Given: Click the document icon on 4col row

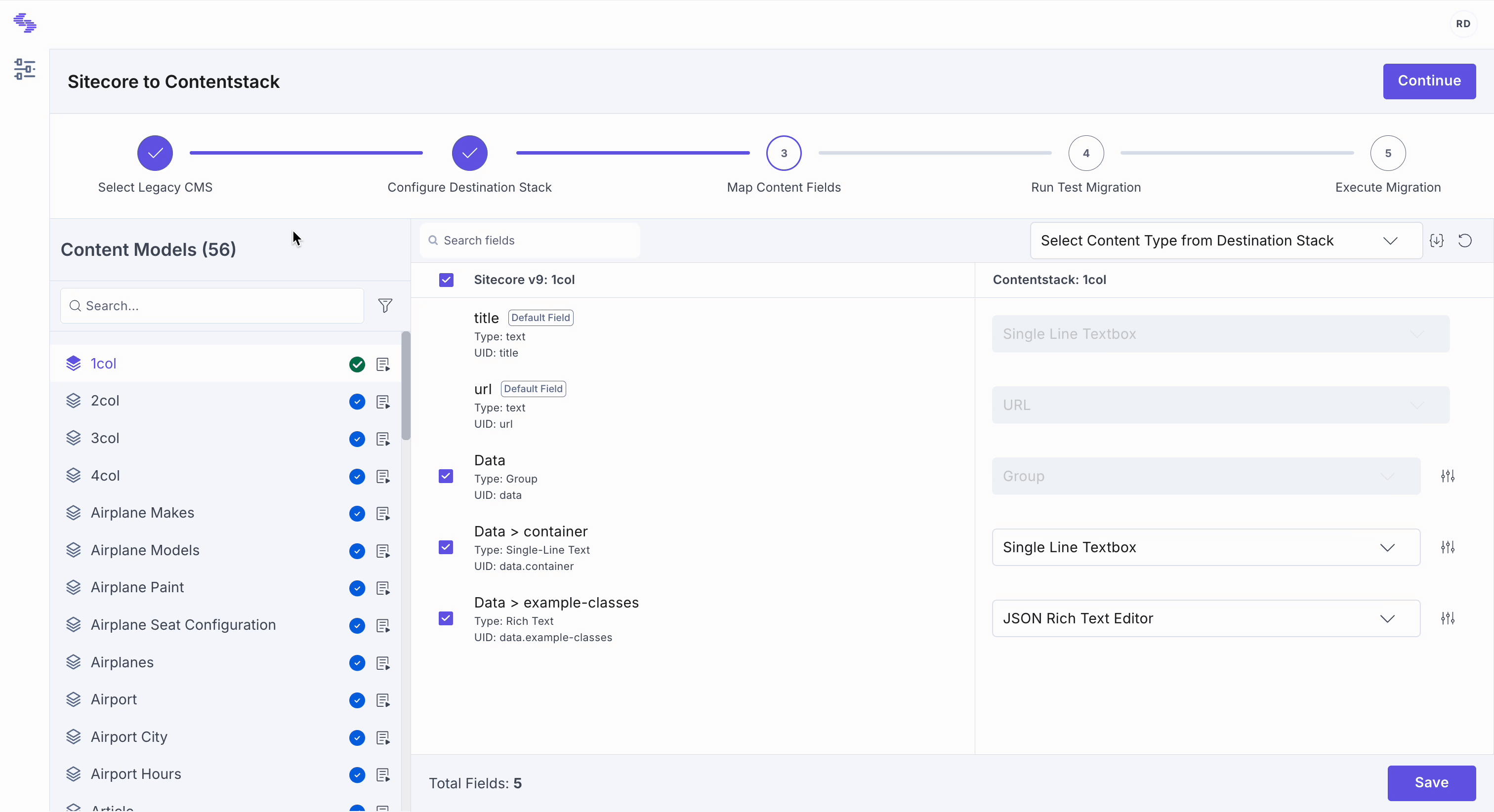Looking at the screenshot, I should point(383,476).
